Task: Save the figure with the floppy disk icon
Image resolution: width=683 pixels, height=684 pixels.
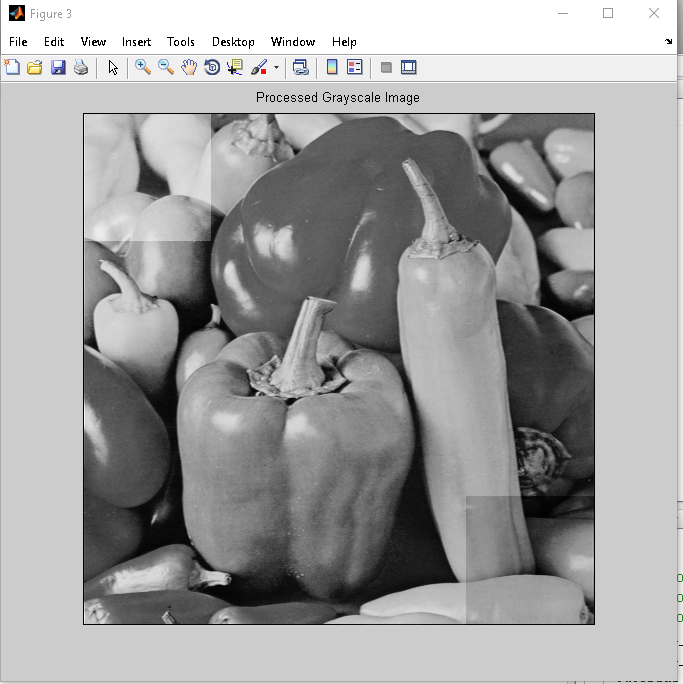Action: (58, 68)
